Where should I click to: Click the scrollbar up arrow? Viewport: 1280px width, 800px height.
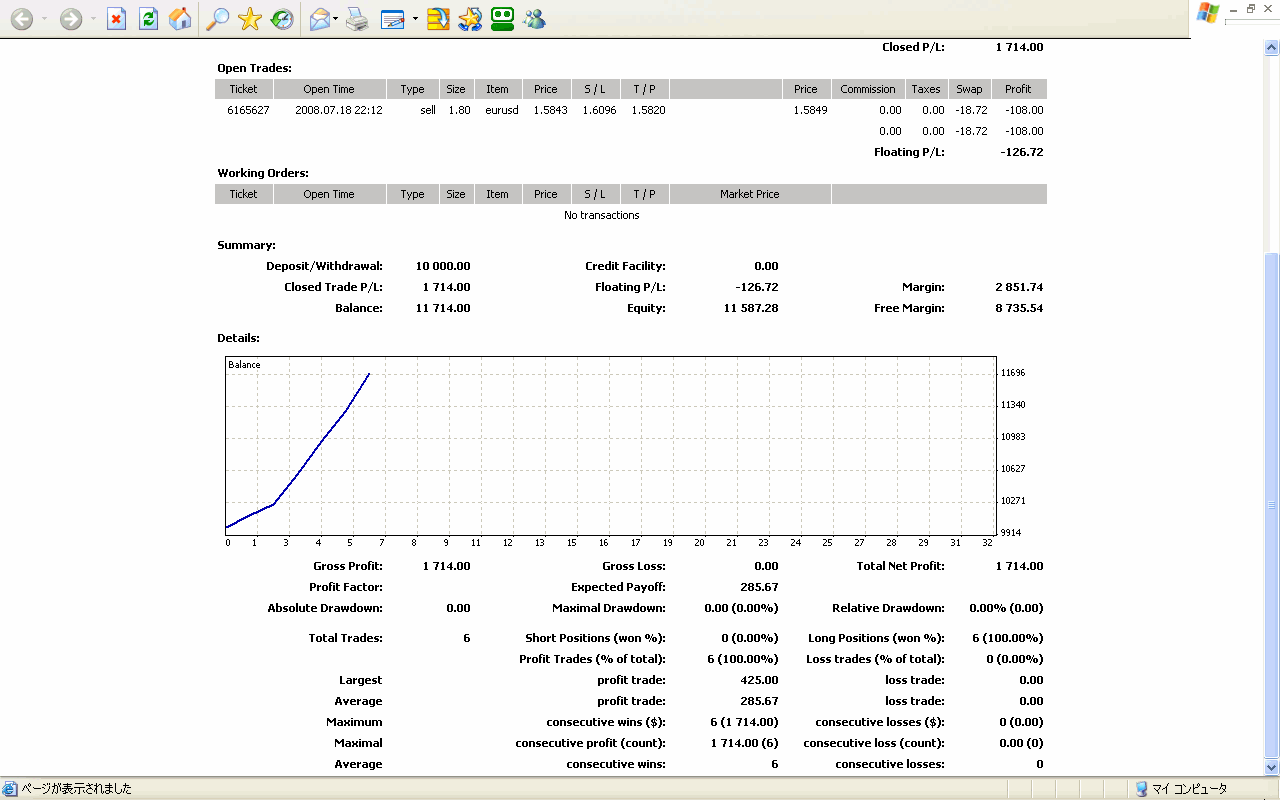1271,47
